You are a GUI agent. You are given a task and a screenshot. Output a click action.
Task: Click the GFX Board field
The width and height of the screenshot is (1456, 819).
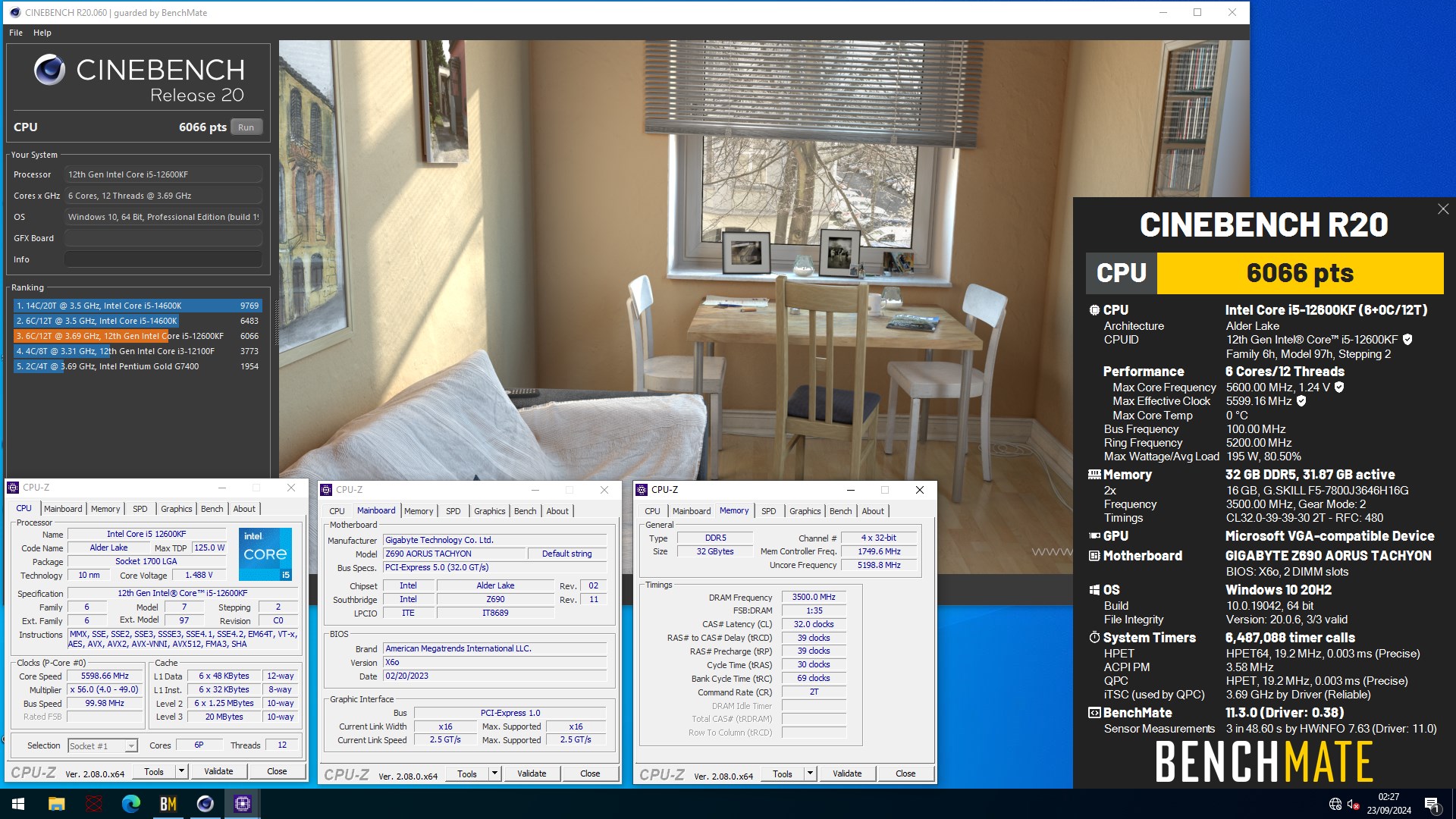163,238
